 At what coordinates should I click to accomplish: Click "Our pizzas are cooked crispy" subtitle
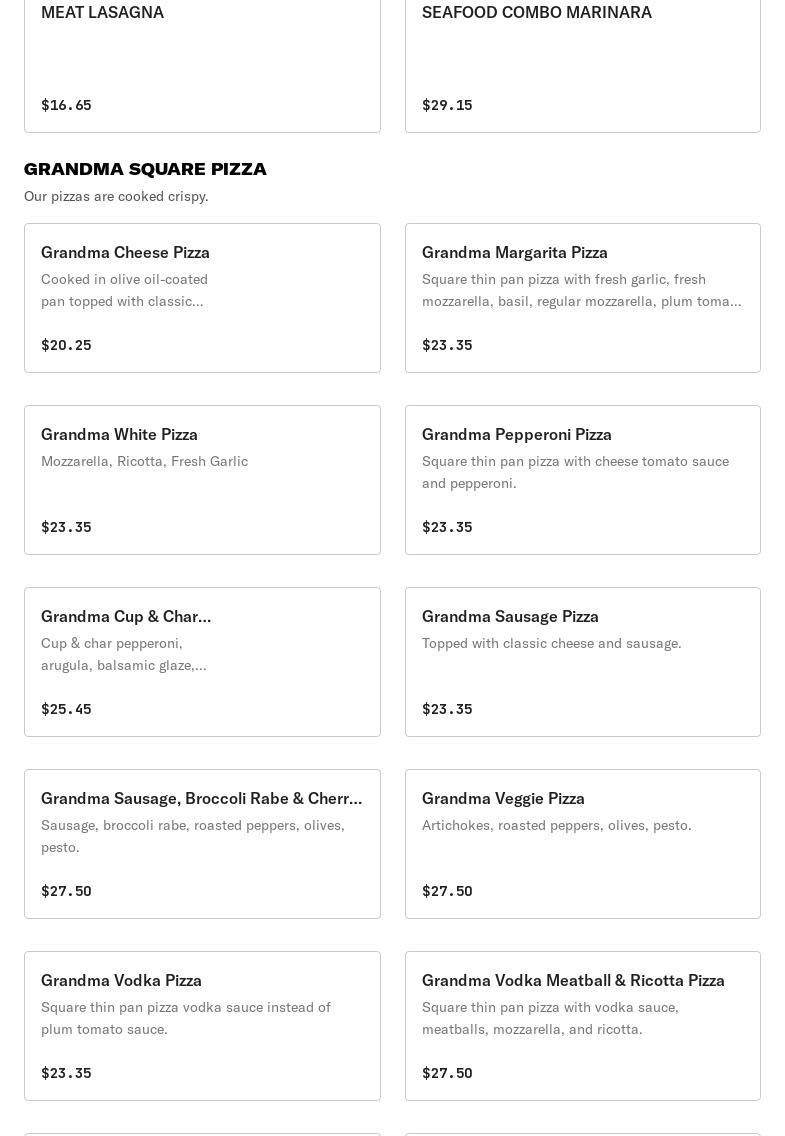[x=116, y=196]
